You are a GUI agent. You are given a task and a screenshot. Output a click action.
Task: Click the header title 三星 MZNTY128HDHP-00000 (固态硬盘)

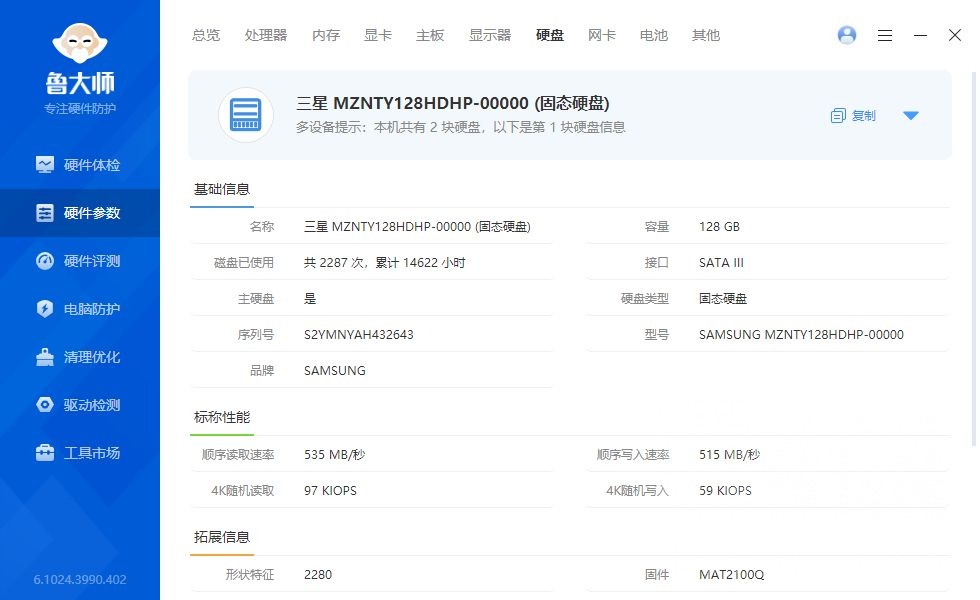pos(452,103)
